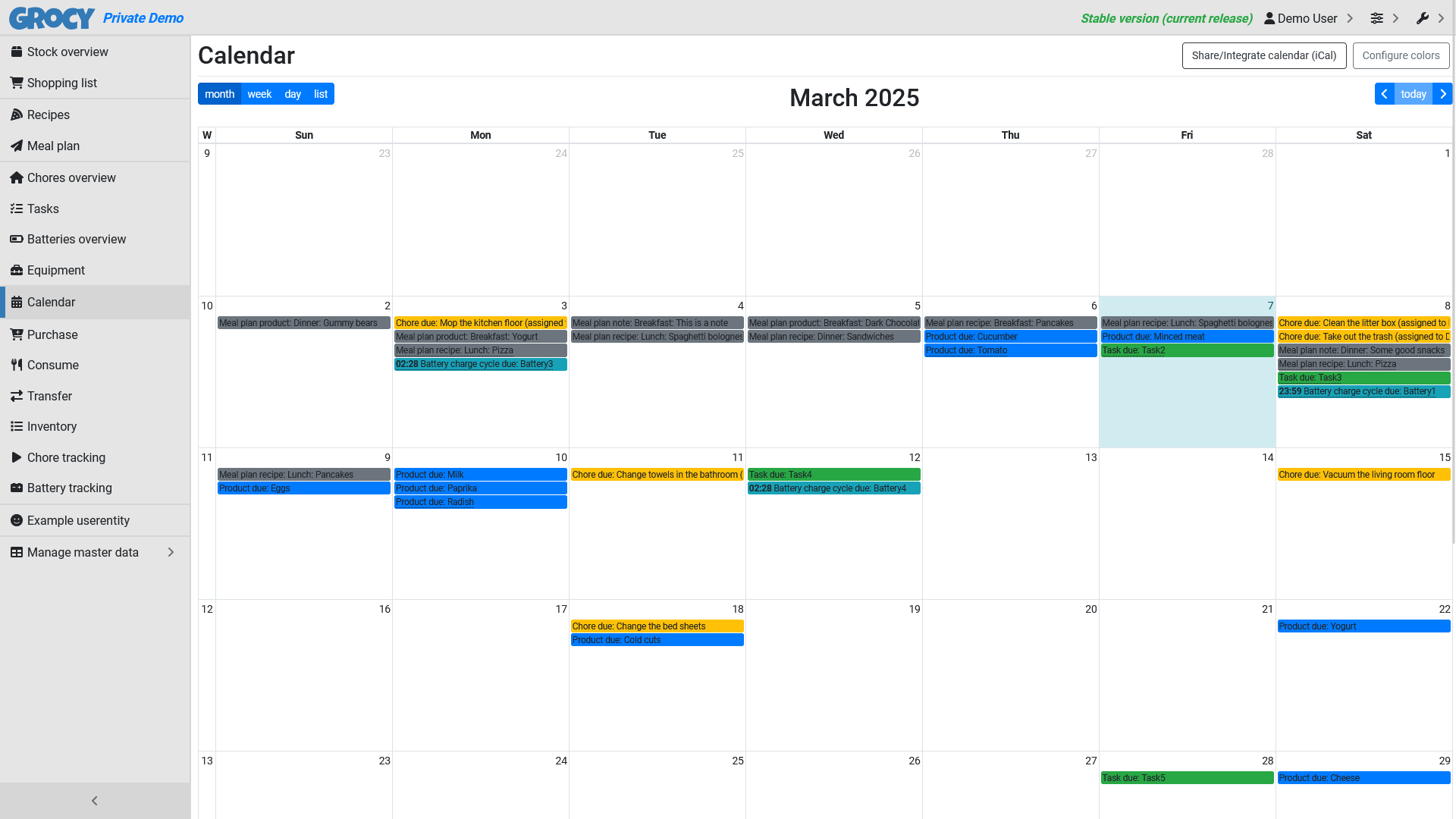
Task: Open Task due: Task4 event
Action: tap(834, 475)
